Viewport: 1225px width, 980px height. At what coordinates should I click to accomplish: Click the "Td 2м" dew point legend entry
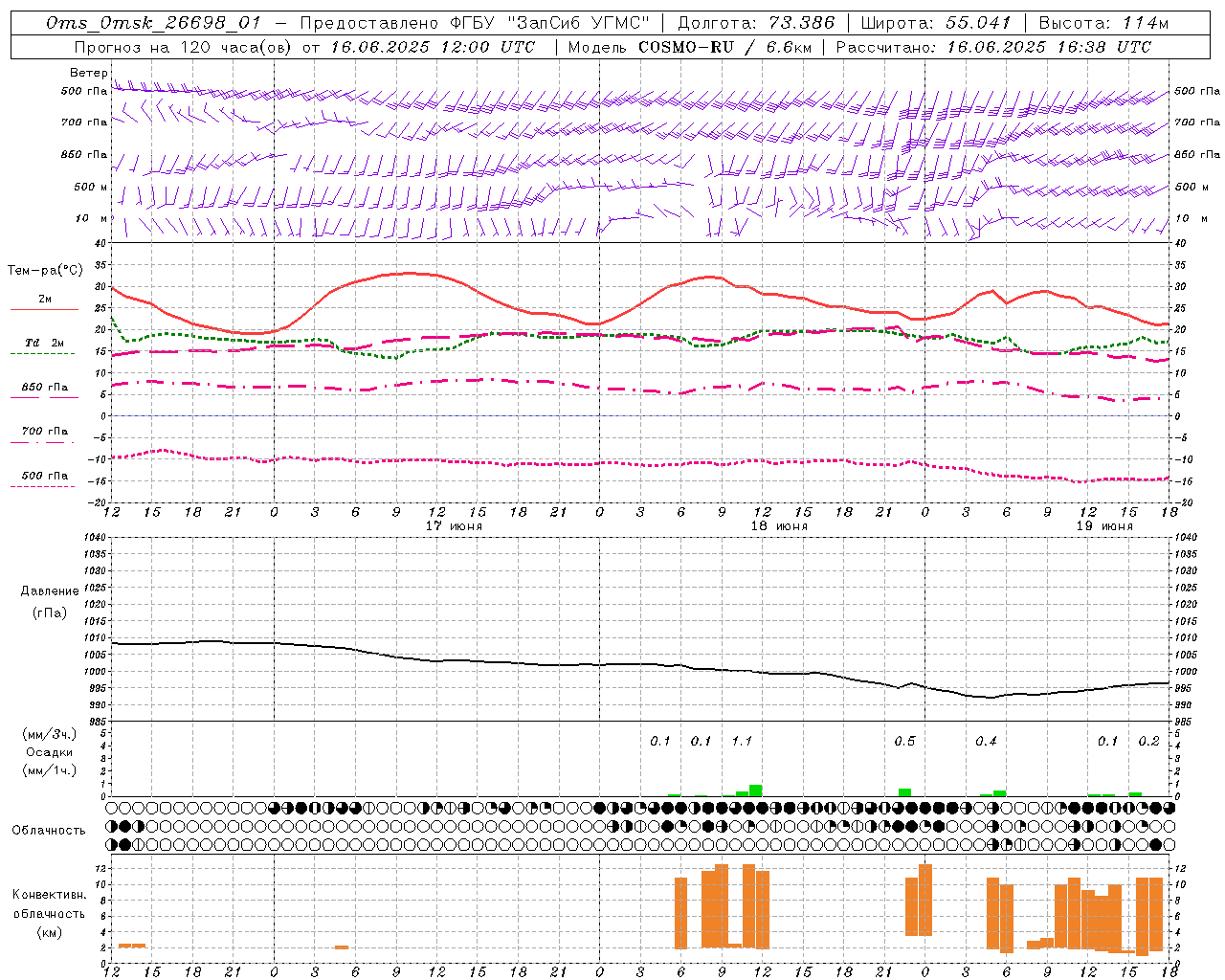coord(44,343)
